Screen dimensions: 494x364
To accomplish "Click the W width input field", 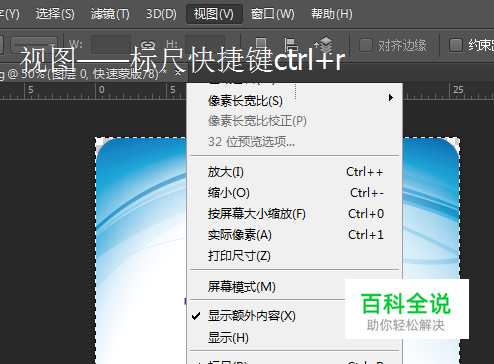I will 111,45.
